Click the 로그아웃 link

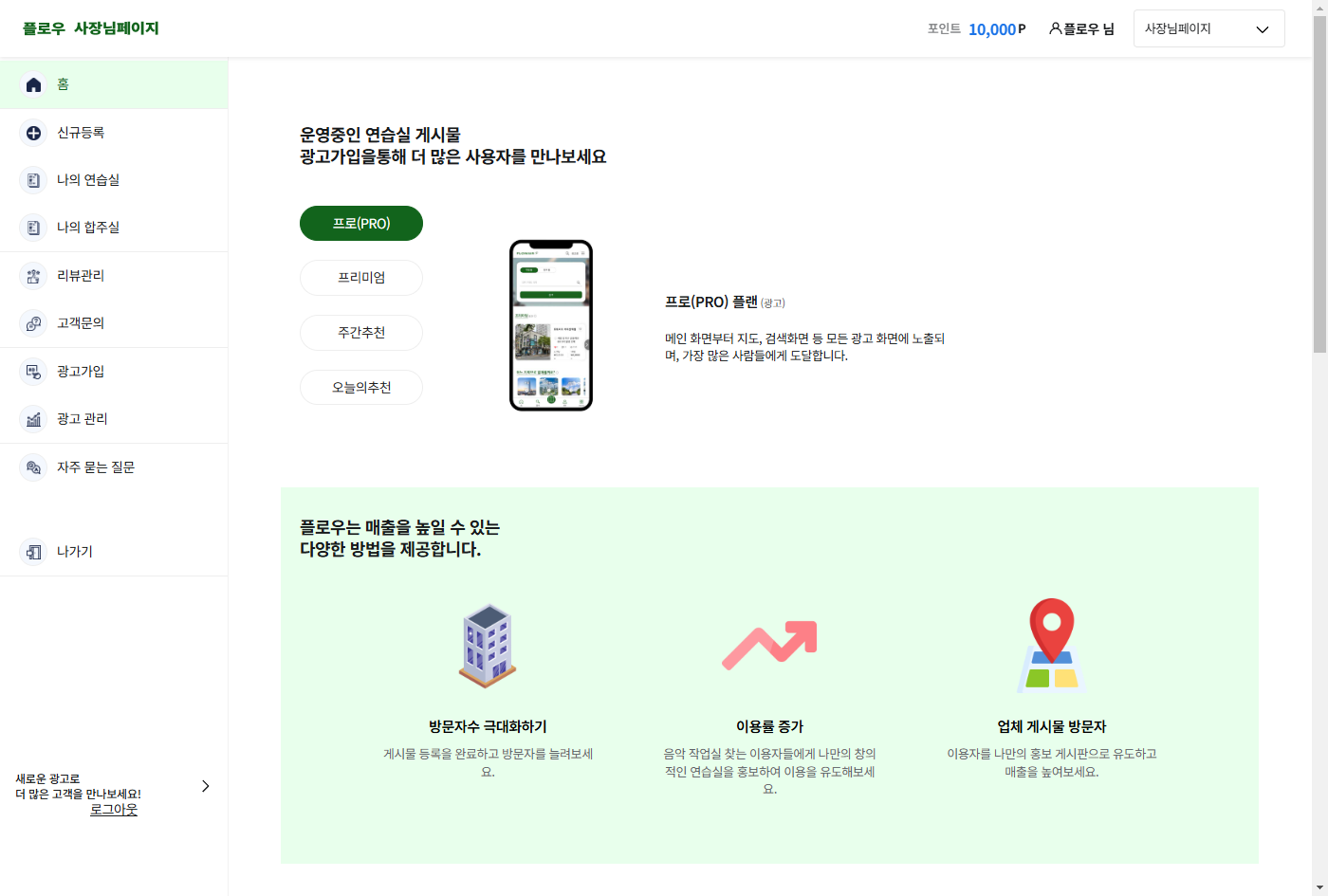click(x=114, y=810)
